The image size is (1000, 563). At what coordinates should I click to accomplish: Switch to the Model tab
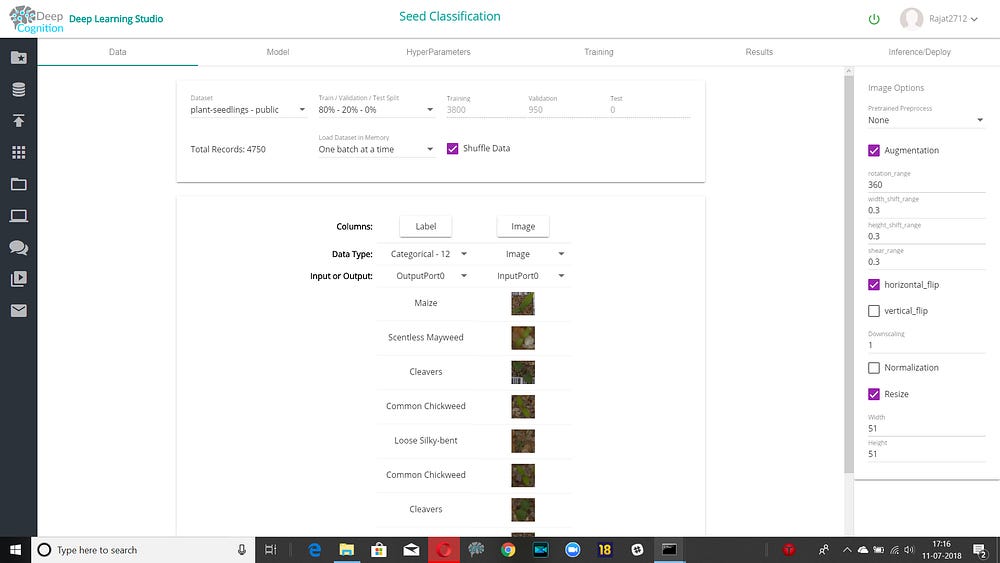pos(278,52)
